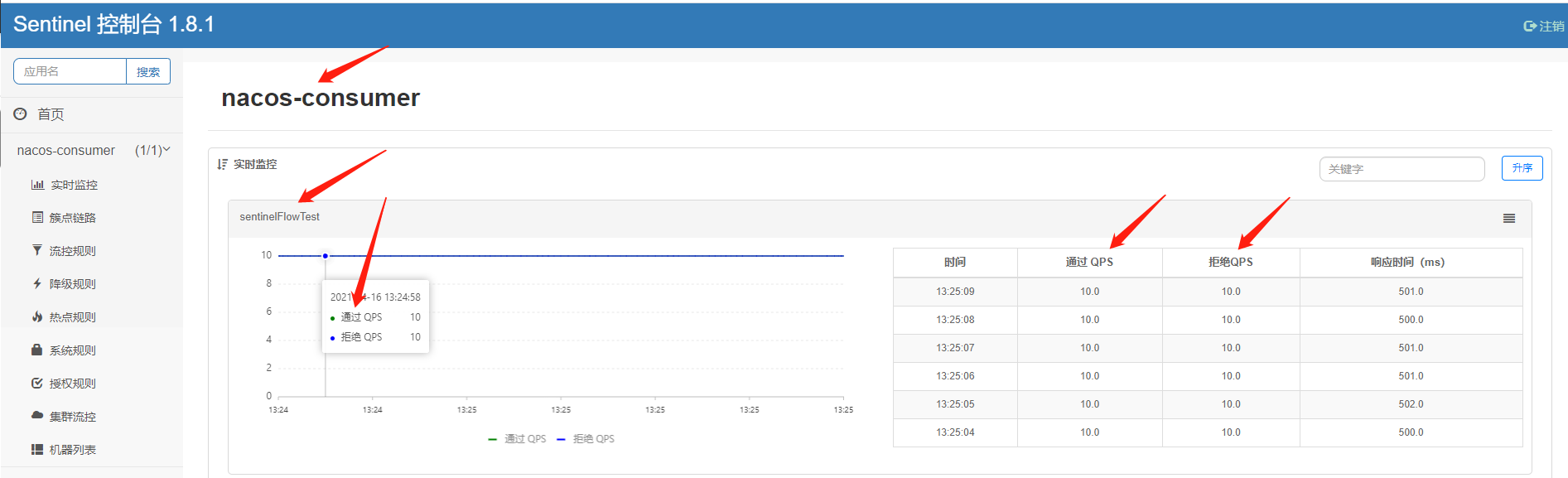Screen dimensions: 1568x478
Task: Go to 降级规则 page
Action: pyautogui.click(x=73, y=284)
